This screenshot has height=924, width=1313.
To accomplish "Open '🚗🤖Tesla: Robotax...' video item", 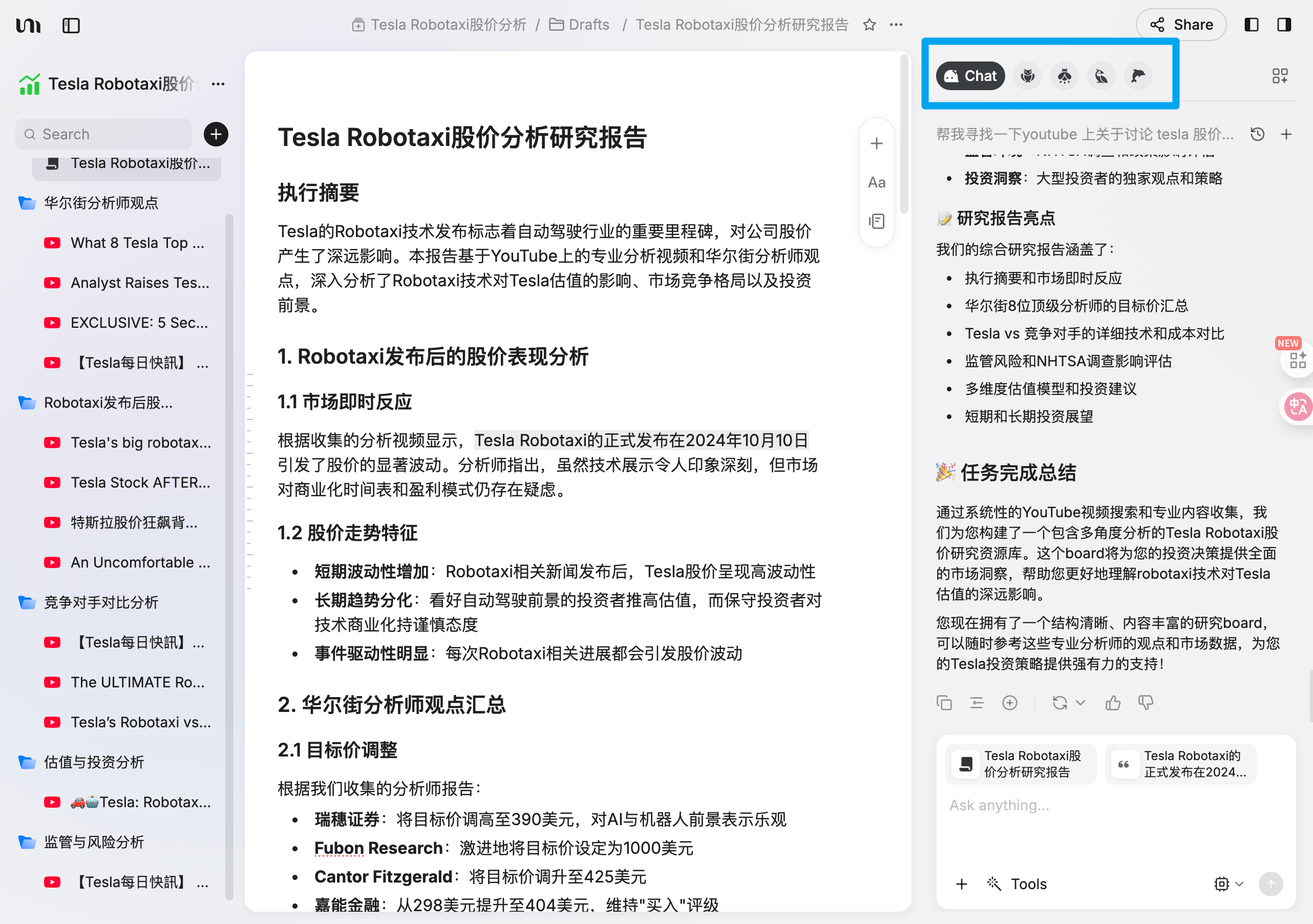I will tap(126, 802).
